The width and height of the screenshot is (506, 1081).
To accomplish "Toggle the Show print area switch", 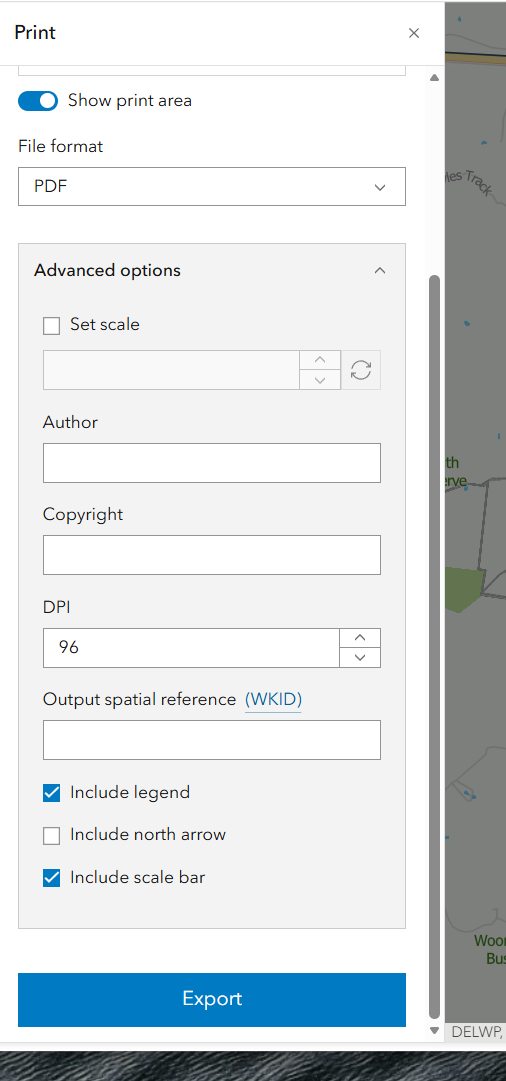I will 38,101.
